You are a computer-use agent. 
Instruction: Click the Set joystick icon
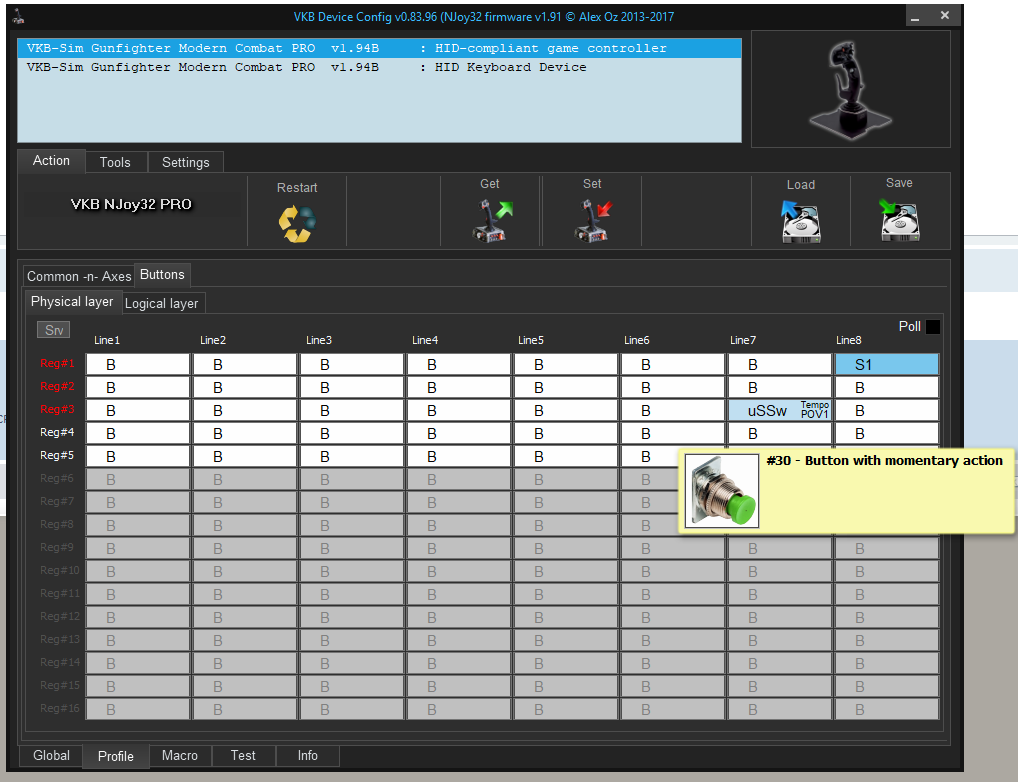tap(593, 221)
